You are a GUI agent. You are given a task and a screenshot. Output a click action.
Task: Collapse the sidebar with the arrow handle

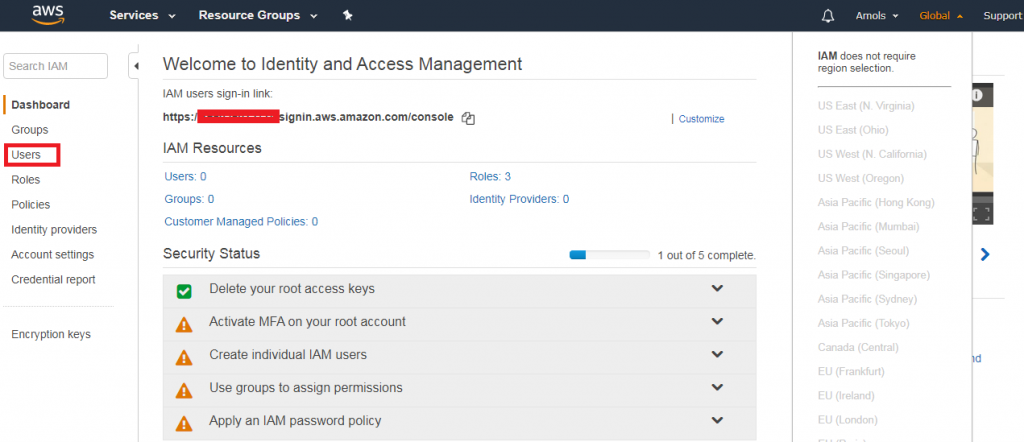(135, 66)
